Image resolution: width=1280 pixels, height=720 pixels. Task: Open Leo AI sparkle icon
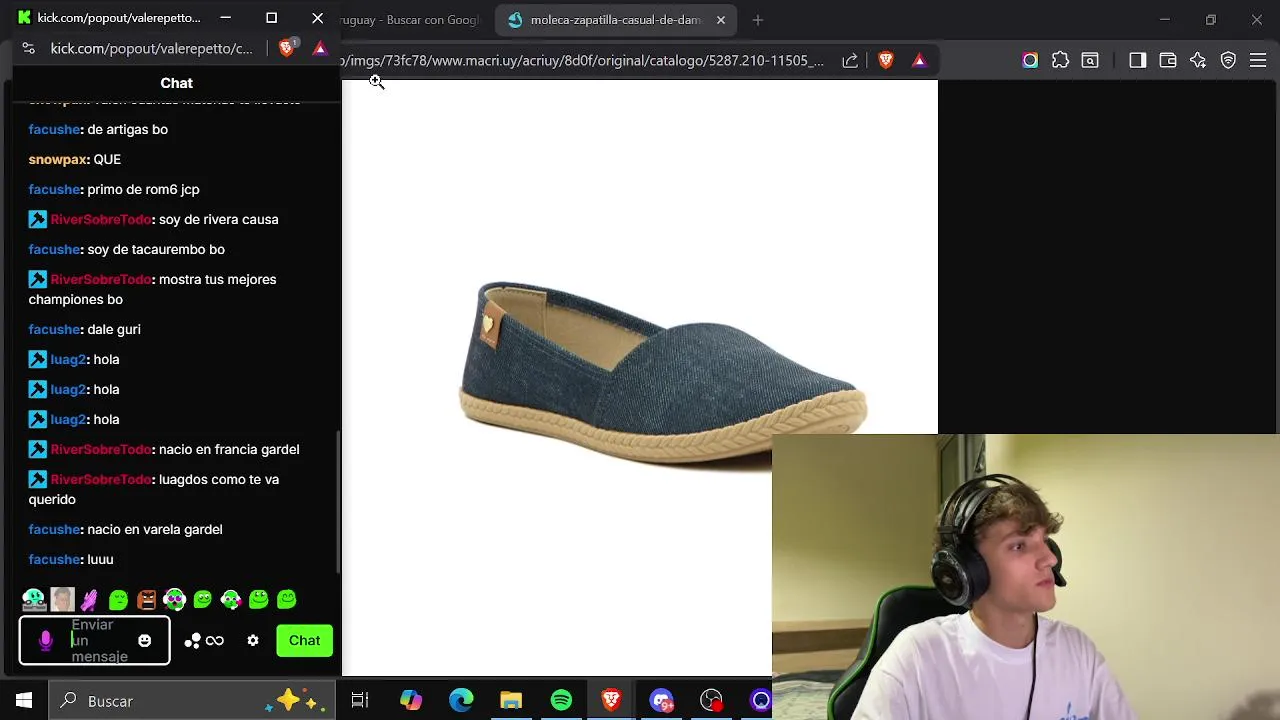1198,61
